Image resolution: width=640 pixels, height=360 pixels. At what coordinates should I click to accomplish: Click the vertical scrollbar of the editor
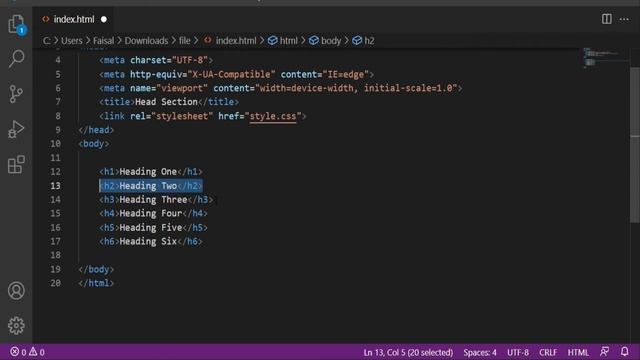635,145
